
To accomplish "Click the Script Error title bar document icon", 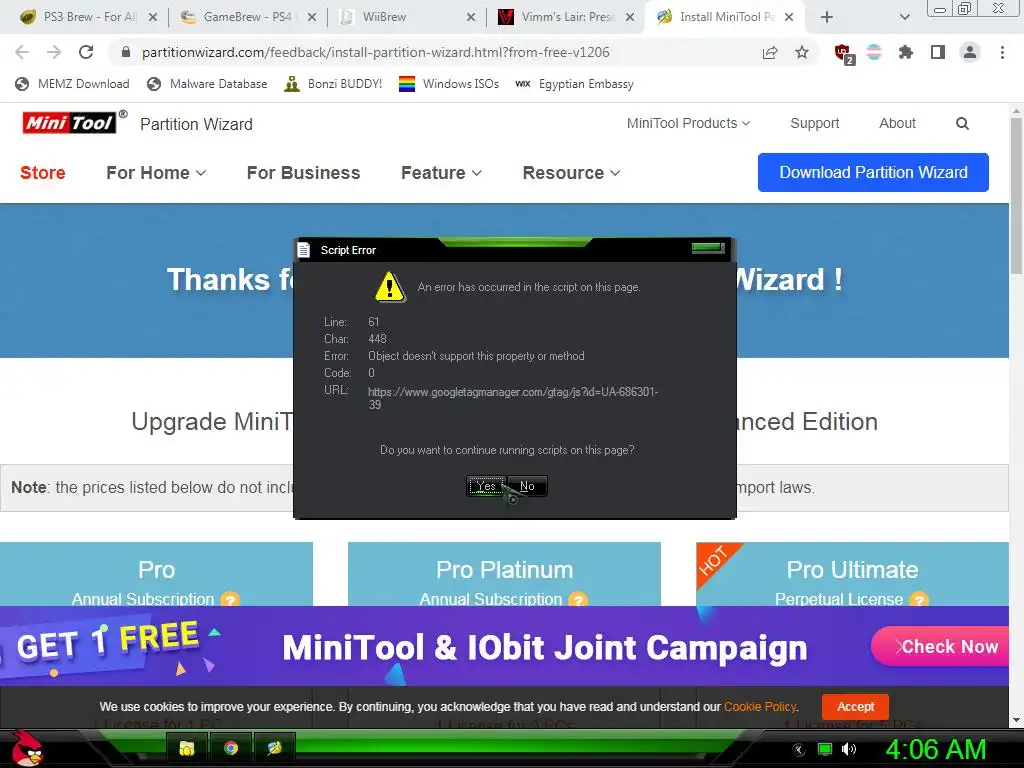I will 304,250.
